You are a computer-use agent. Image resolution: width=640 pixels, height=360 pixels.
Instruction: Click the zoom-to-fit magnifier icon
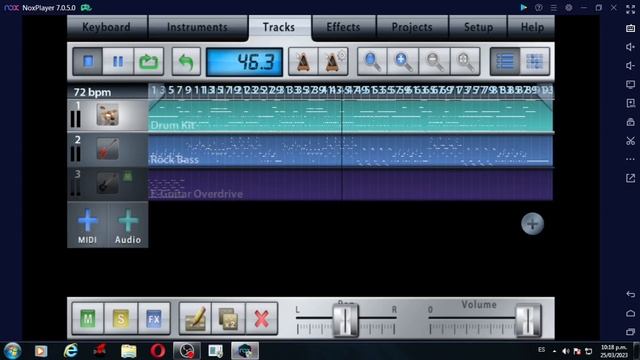pyautogui.click(x=465, y=62)
